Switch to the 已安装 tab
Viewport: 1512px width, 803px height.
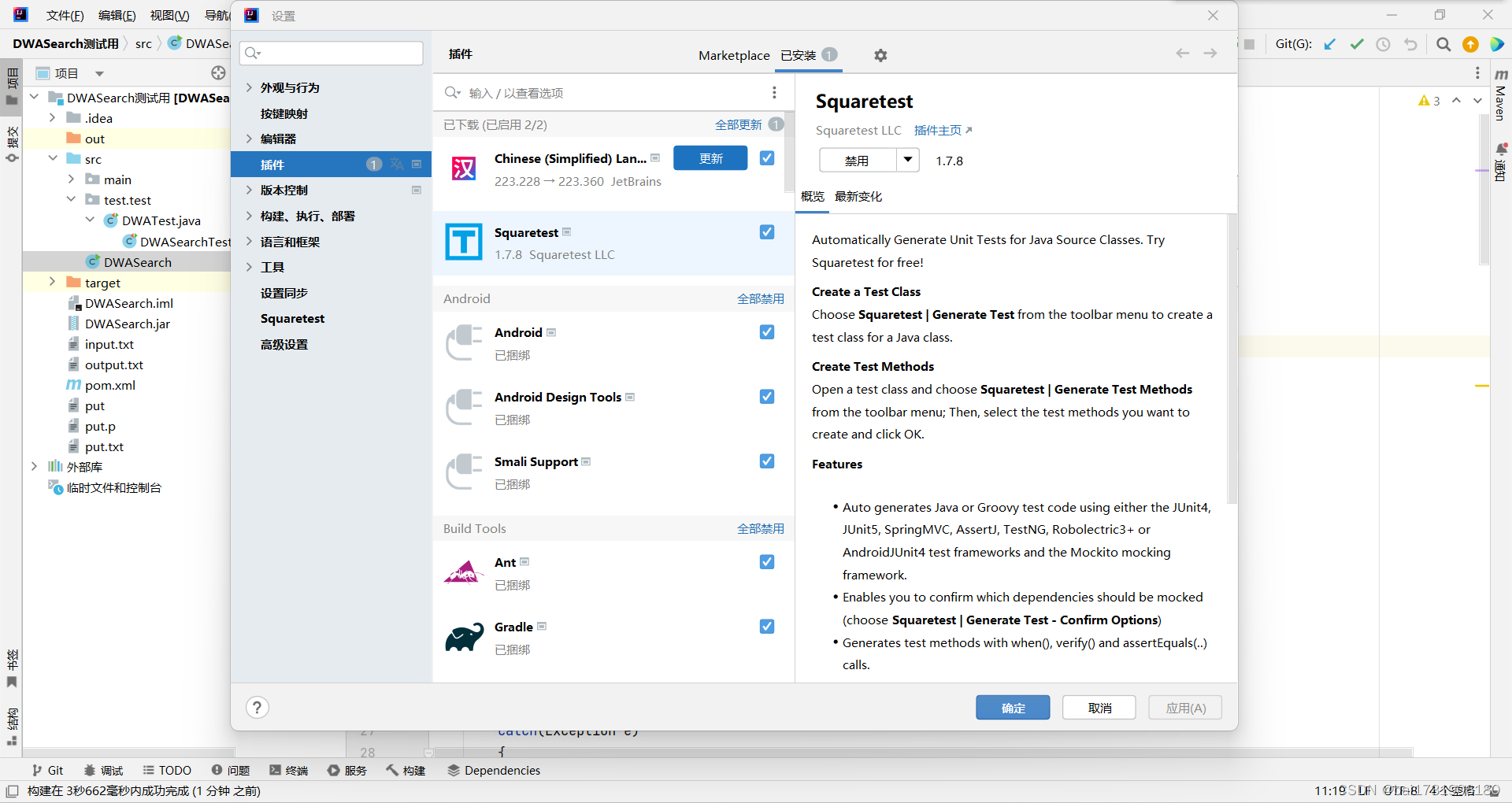point(808,55)
